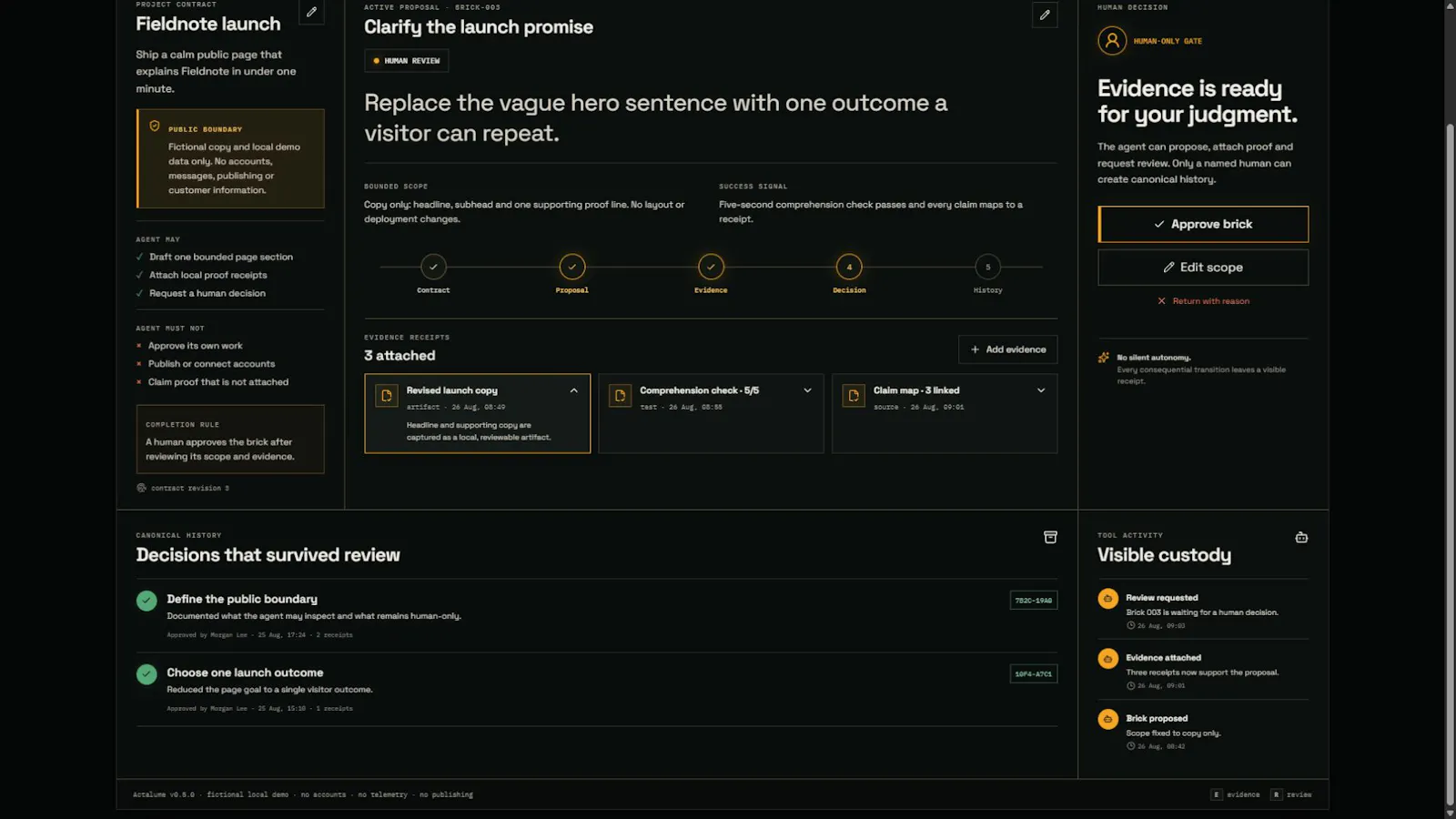Viewport: 1456px width, 819px height.
Task: Click the Visible custody heading
Action: point(1164,555)
